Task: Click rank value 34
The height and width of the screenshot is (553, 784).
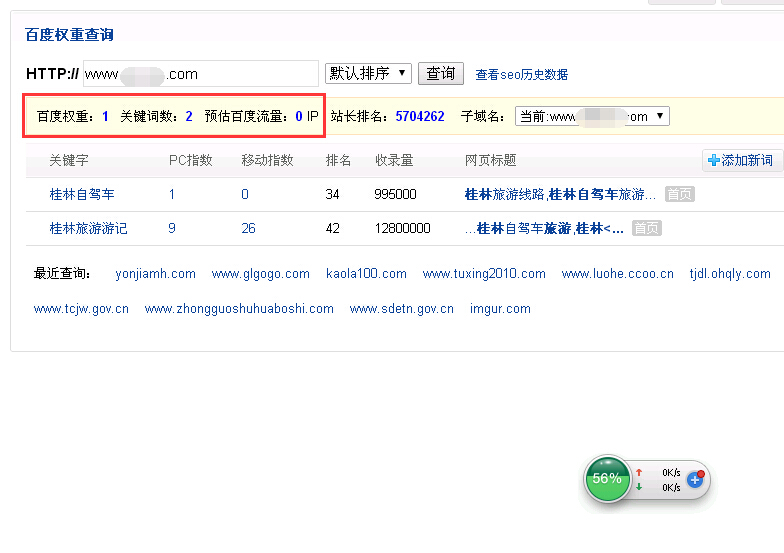Action: click(332, 194)
